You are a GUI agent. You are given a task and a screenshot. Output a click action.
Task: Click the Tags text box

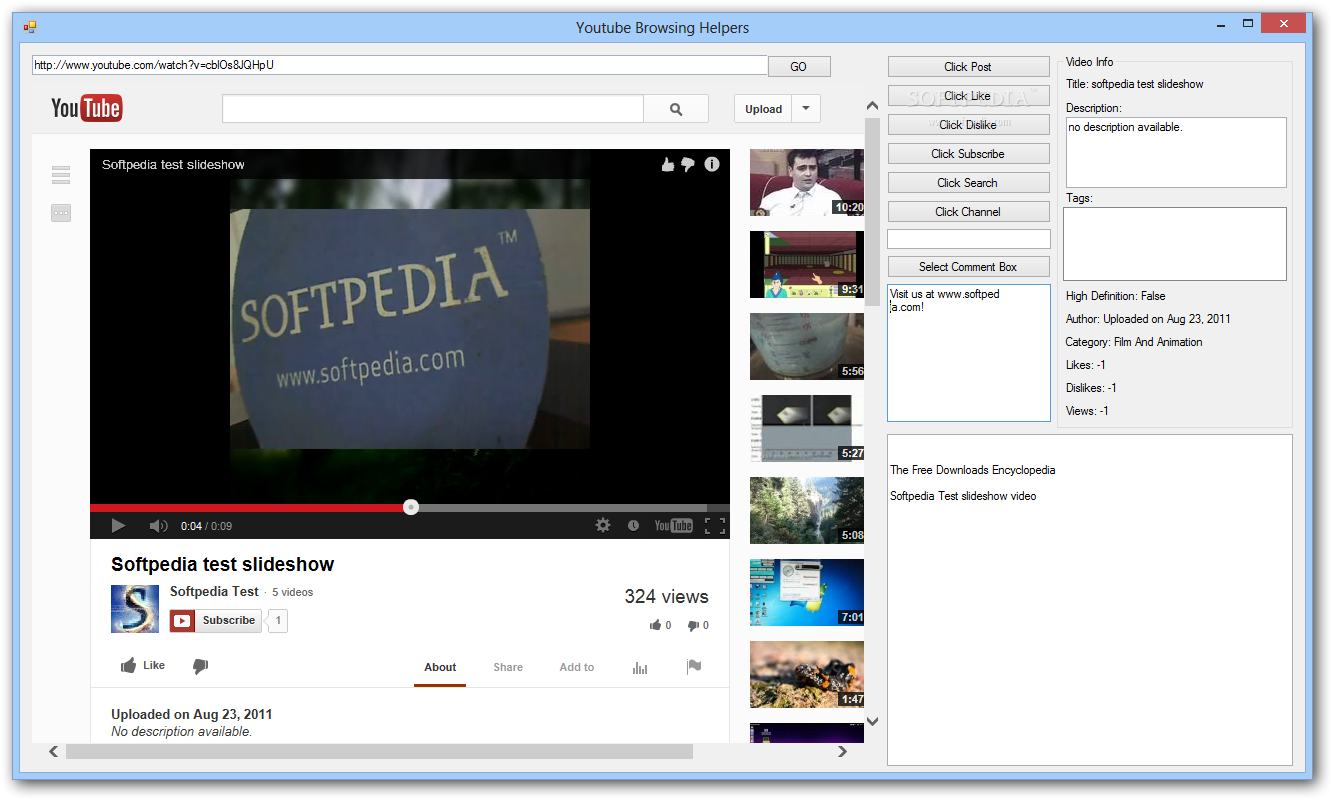pos(1175,244)
